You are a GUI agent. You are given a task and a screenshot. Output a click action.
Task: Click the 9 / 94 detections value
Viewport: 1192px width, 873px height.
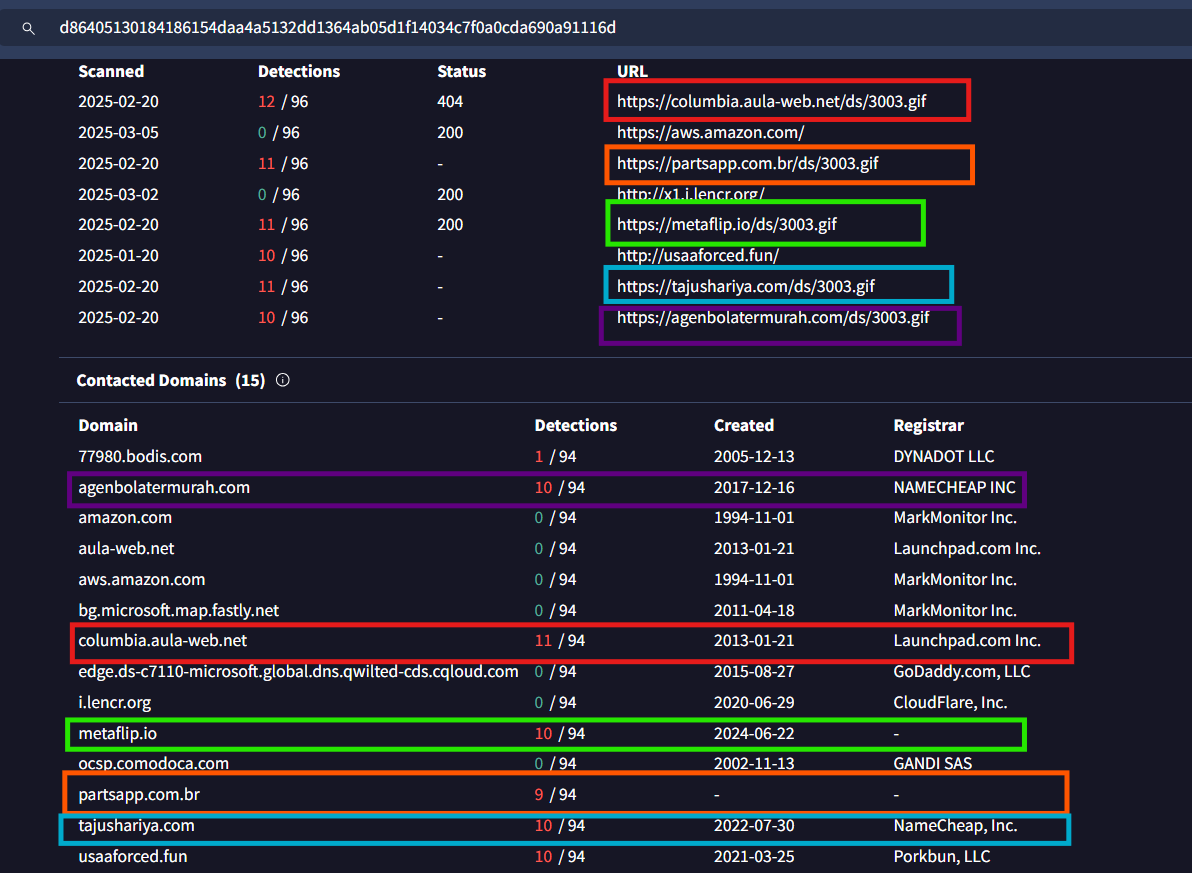[555, 795]
